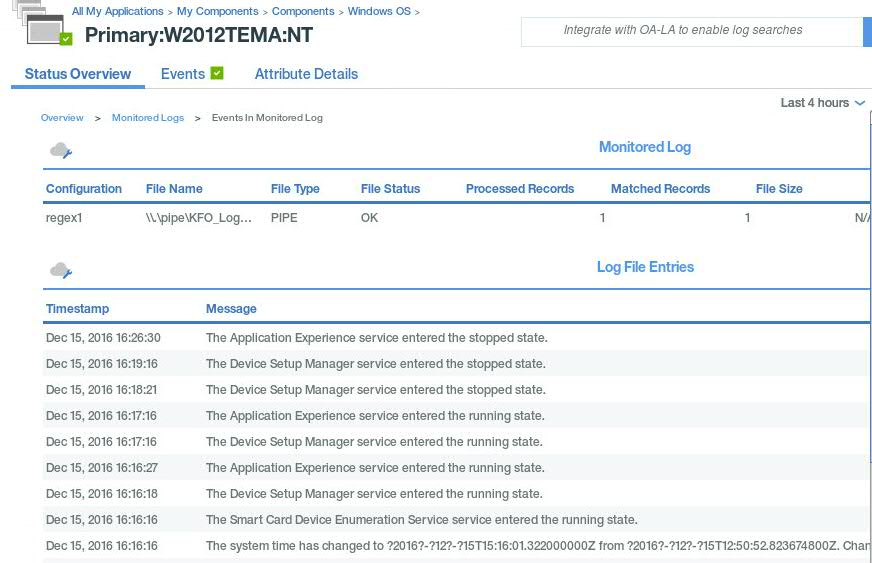Go to All My Applications breadcrumb

tap(117, 11)
